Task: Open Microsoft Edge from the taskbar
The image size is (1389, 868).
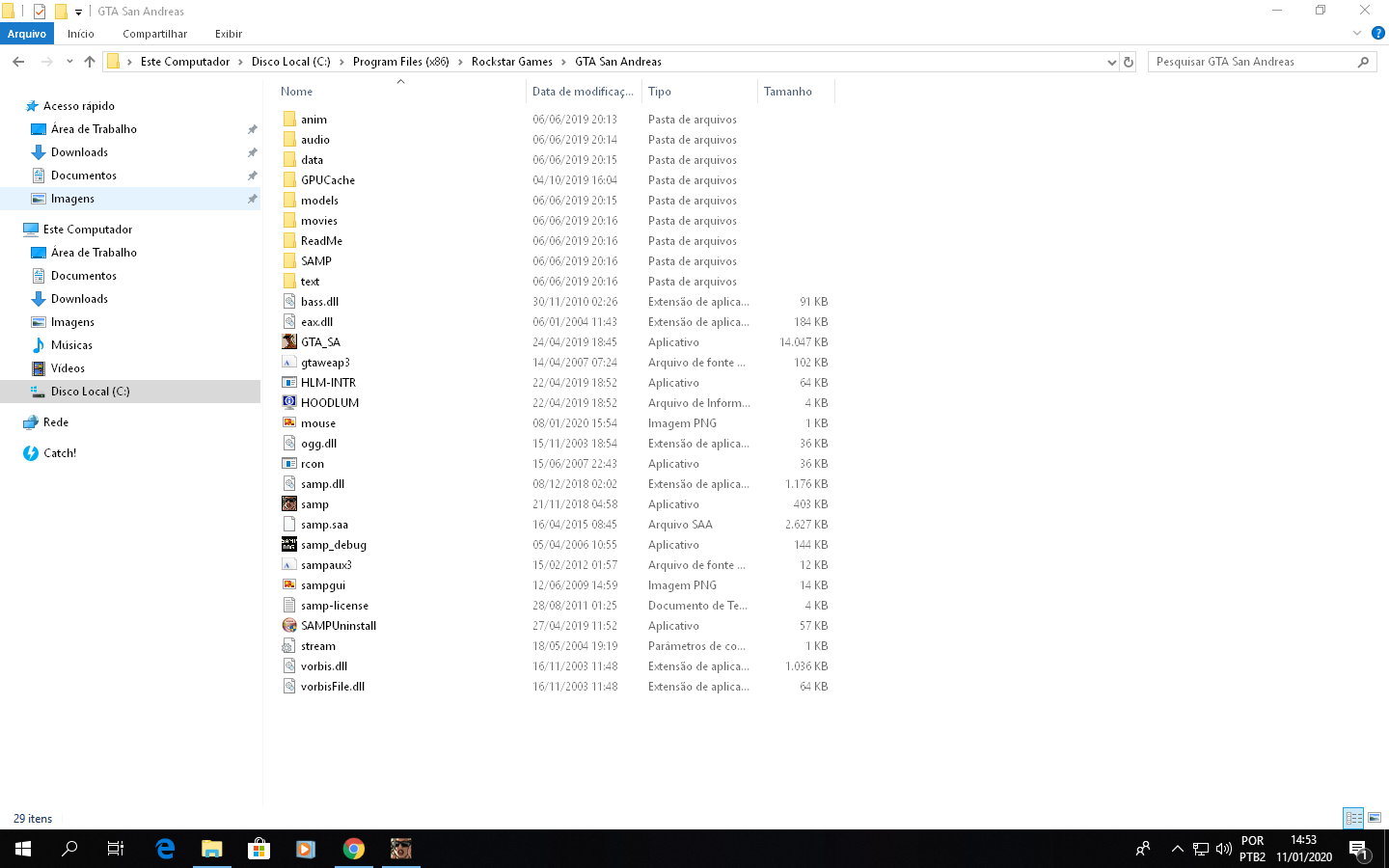Action: pos(165,849)
